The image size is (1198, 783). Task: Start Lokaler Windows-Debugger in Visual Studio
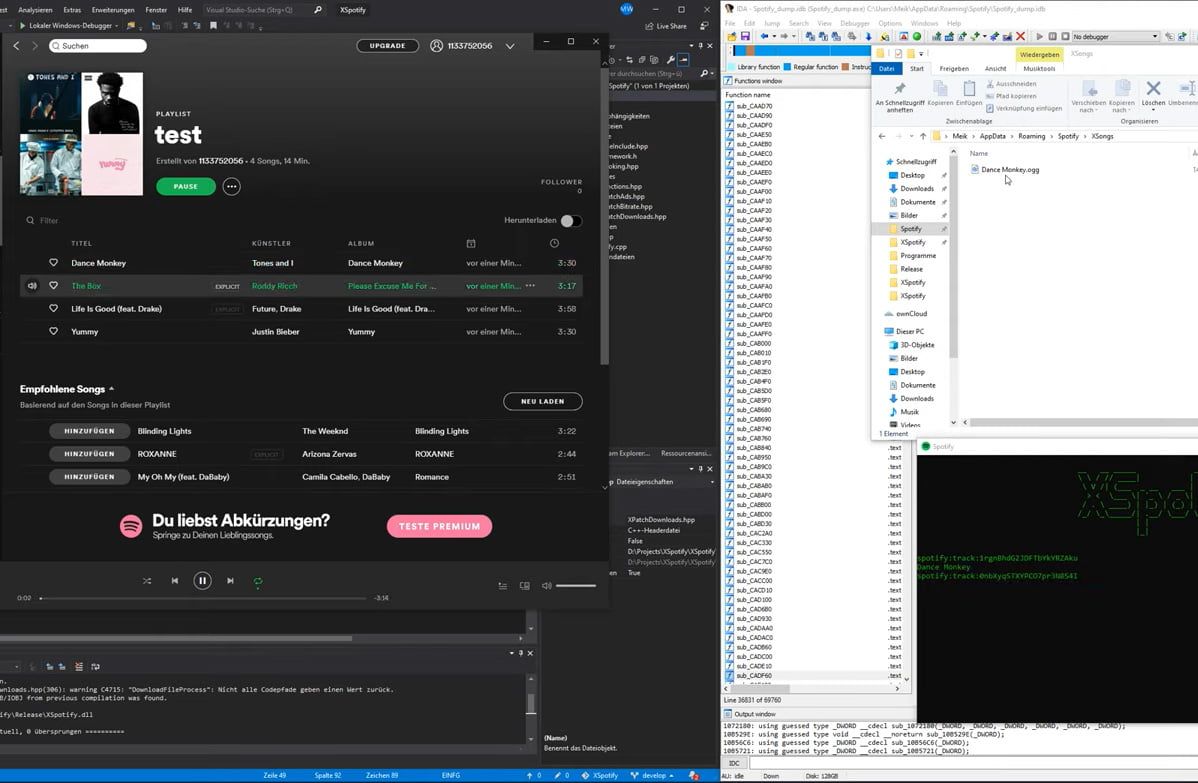pyautogui.click(x=68, y=25)
